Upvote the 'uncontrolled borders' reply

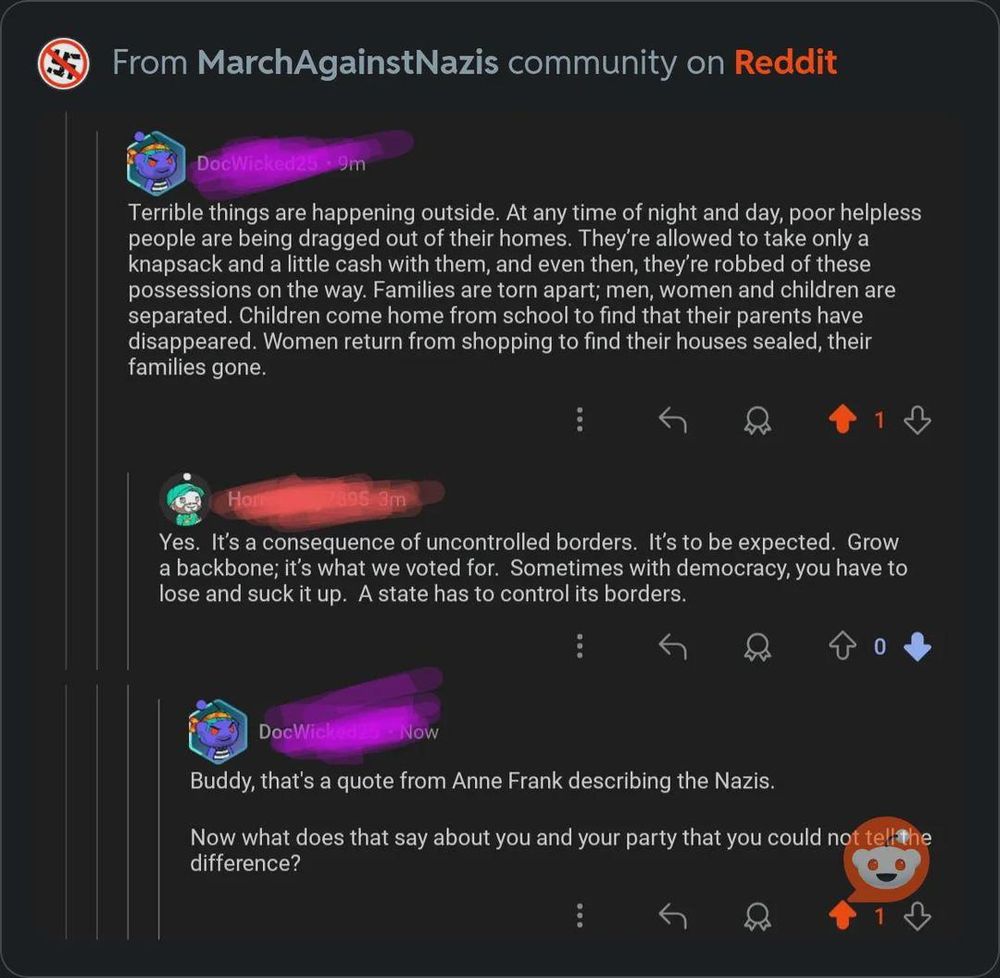click(x=842, y=646)
